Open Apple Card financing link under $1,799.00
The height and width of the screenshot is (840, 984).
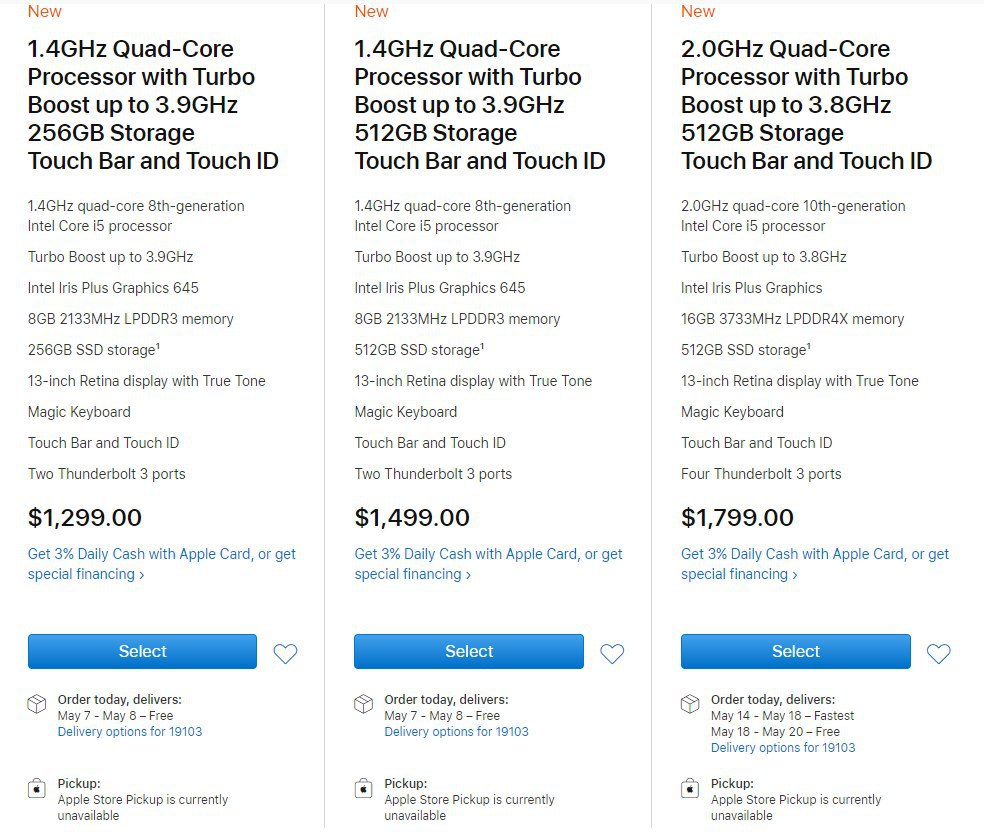815,564
